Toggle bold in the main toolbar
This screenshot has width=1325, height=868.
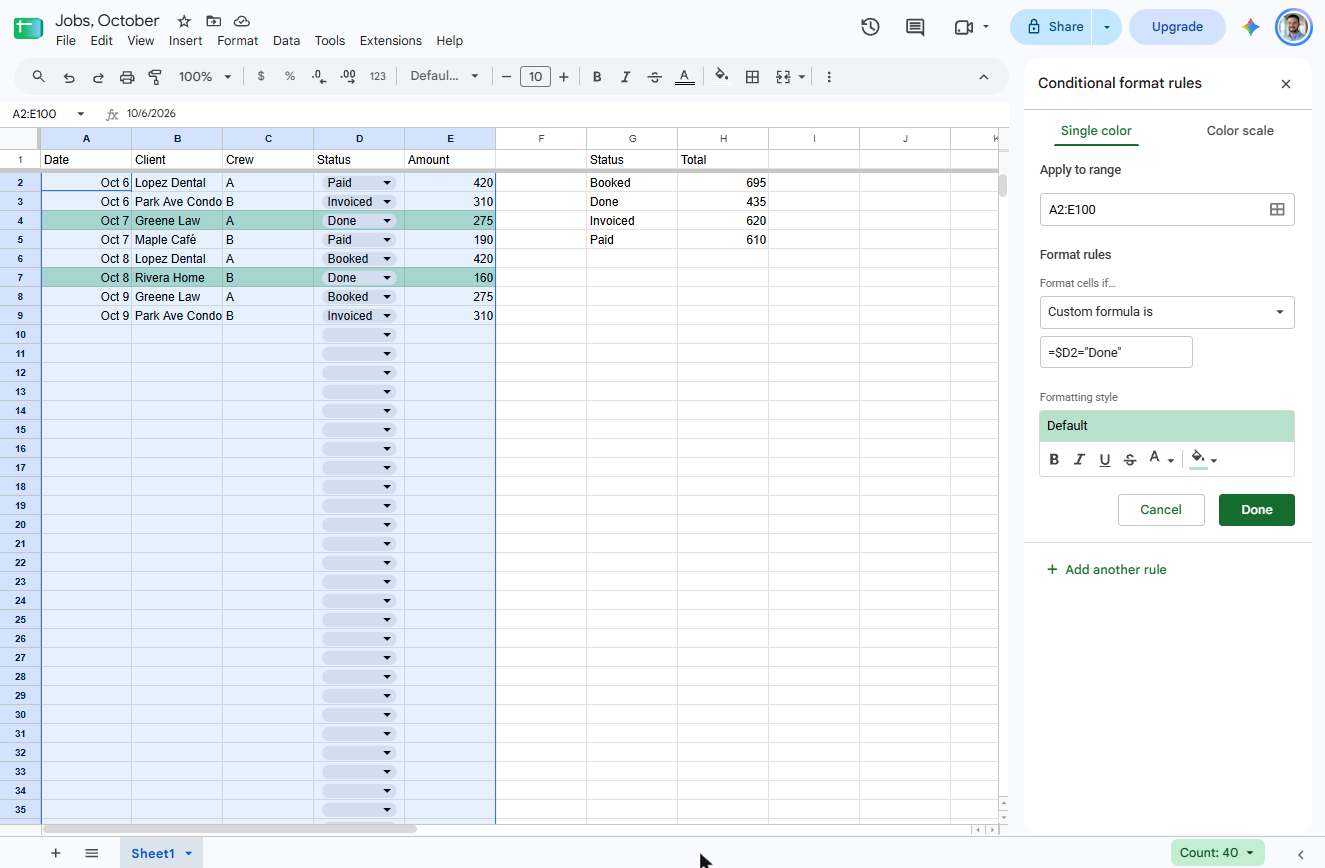(x=597, y=77)
